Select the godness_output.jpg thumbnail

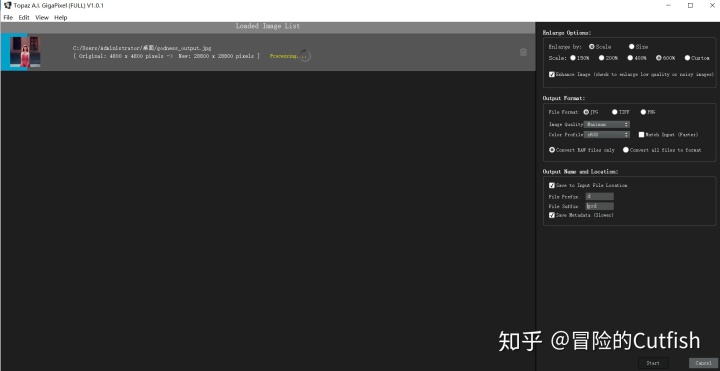point(25,52)
